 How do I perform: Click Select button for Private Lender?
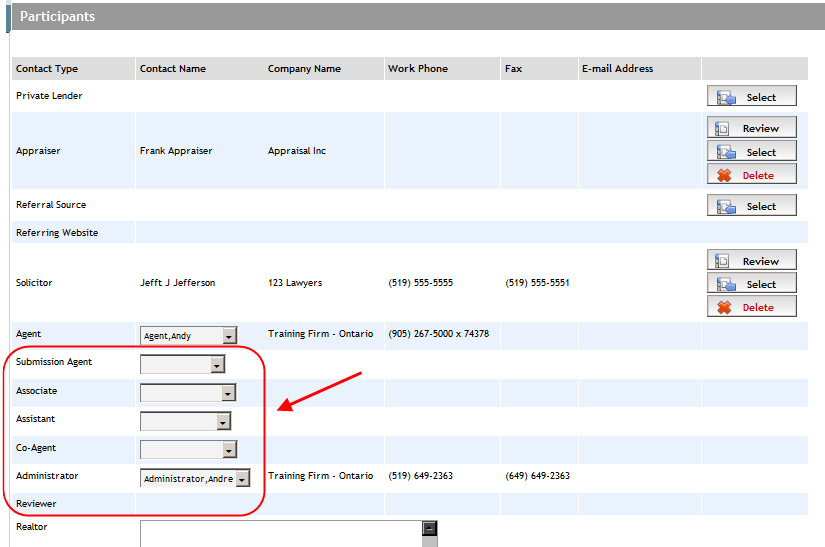point(751,96)
